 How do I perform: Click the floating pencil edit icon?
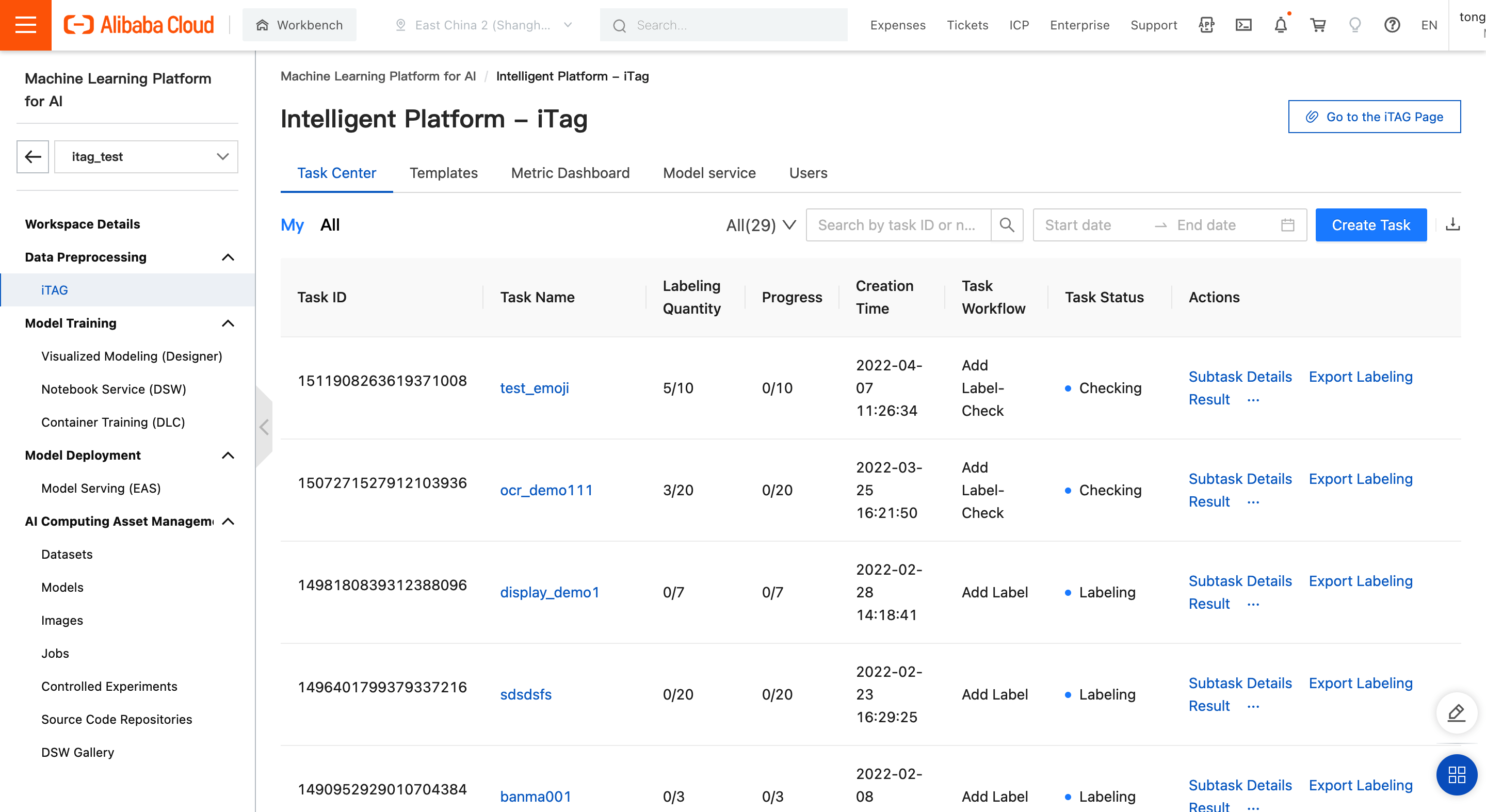click(x=1456, y=713)
